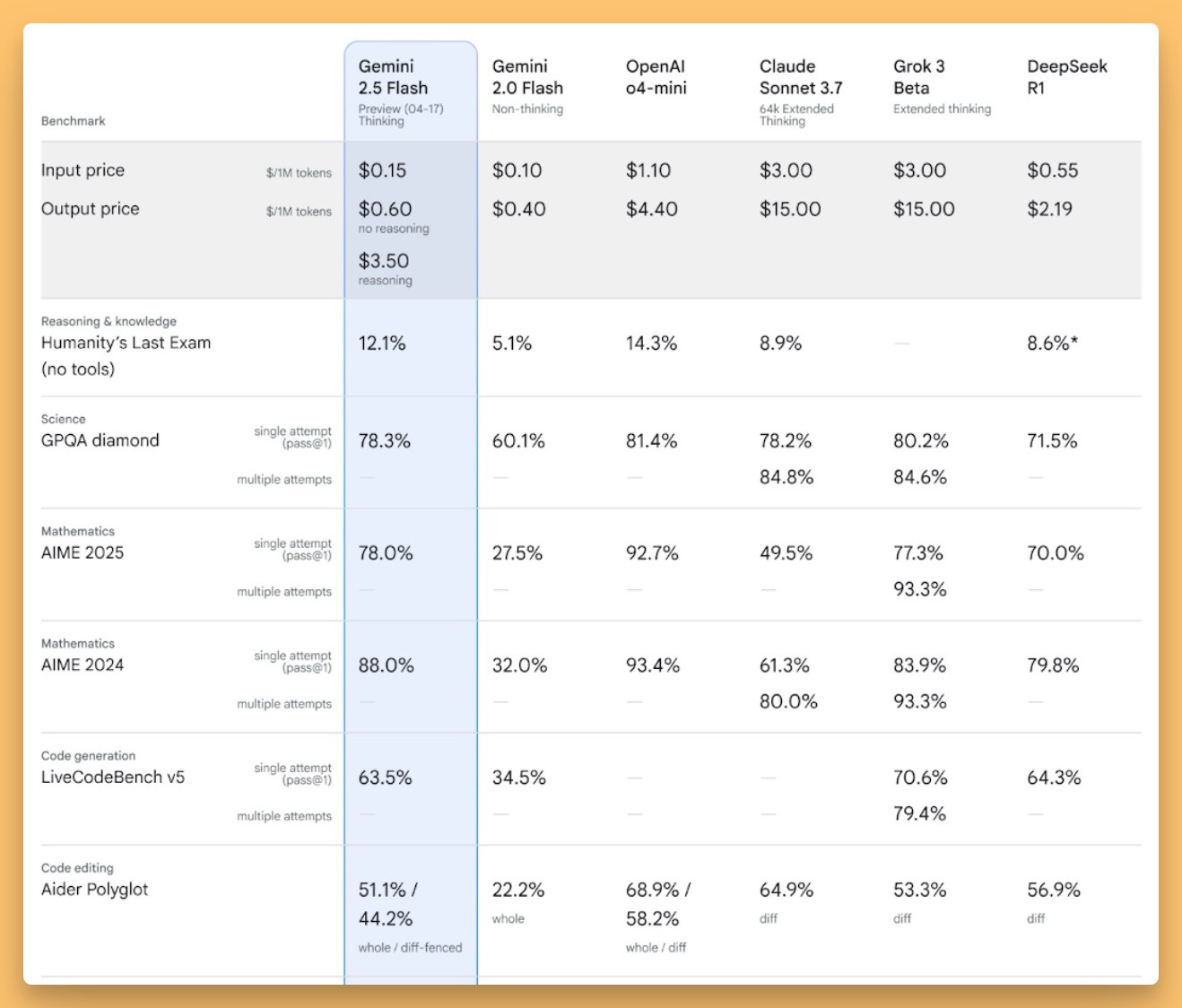Click the Grok 3 Beta column header
Screen dimensions: 1182x1008
[x=918, y=77]
